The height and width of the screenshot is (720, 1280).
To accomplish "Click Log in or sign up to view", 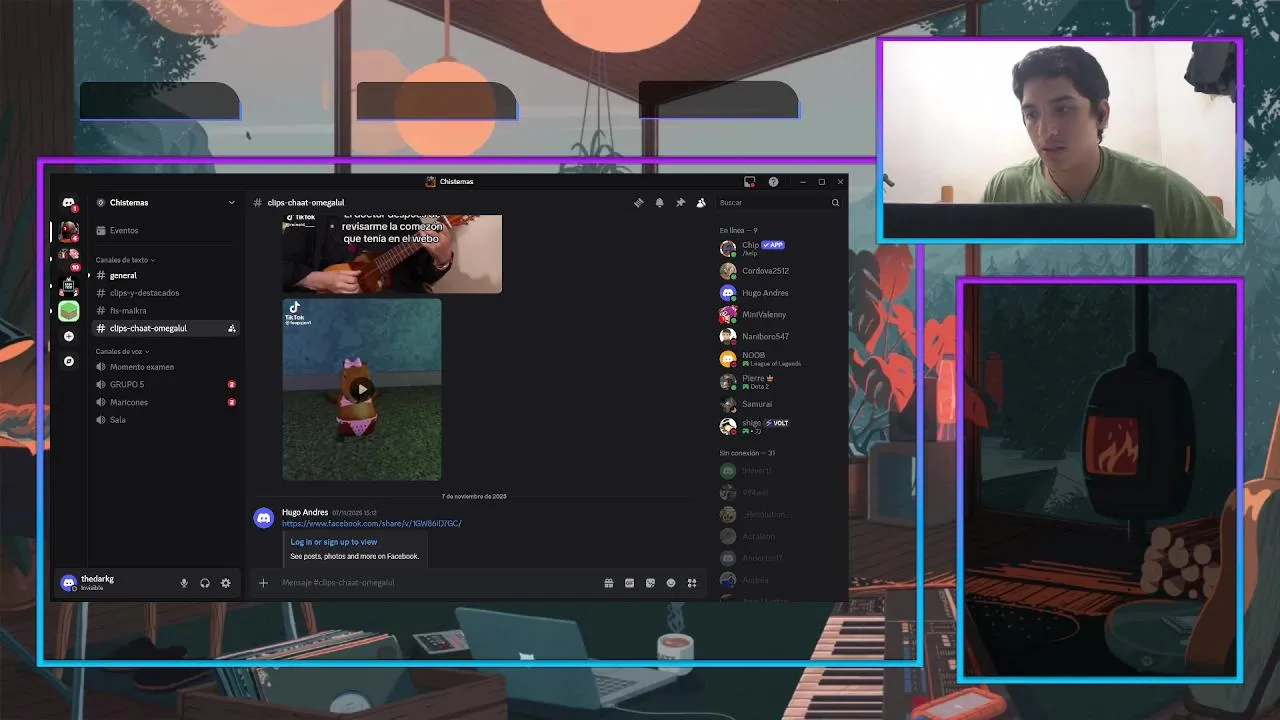I will [x=334, y=542].
